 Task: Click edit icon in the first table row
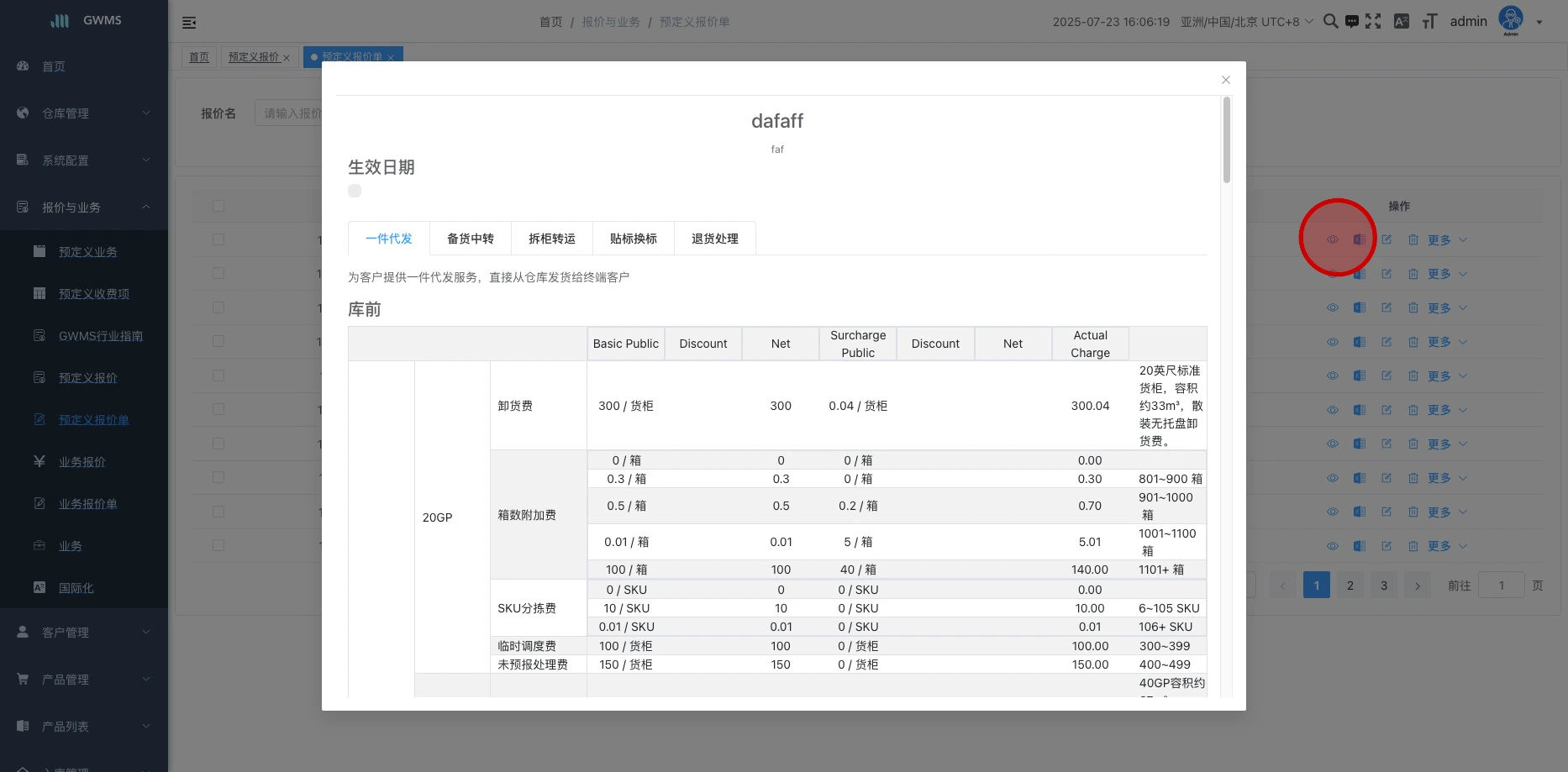coord(1386,239)
